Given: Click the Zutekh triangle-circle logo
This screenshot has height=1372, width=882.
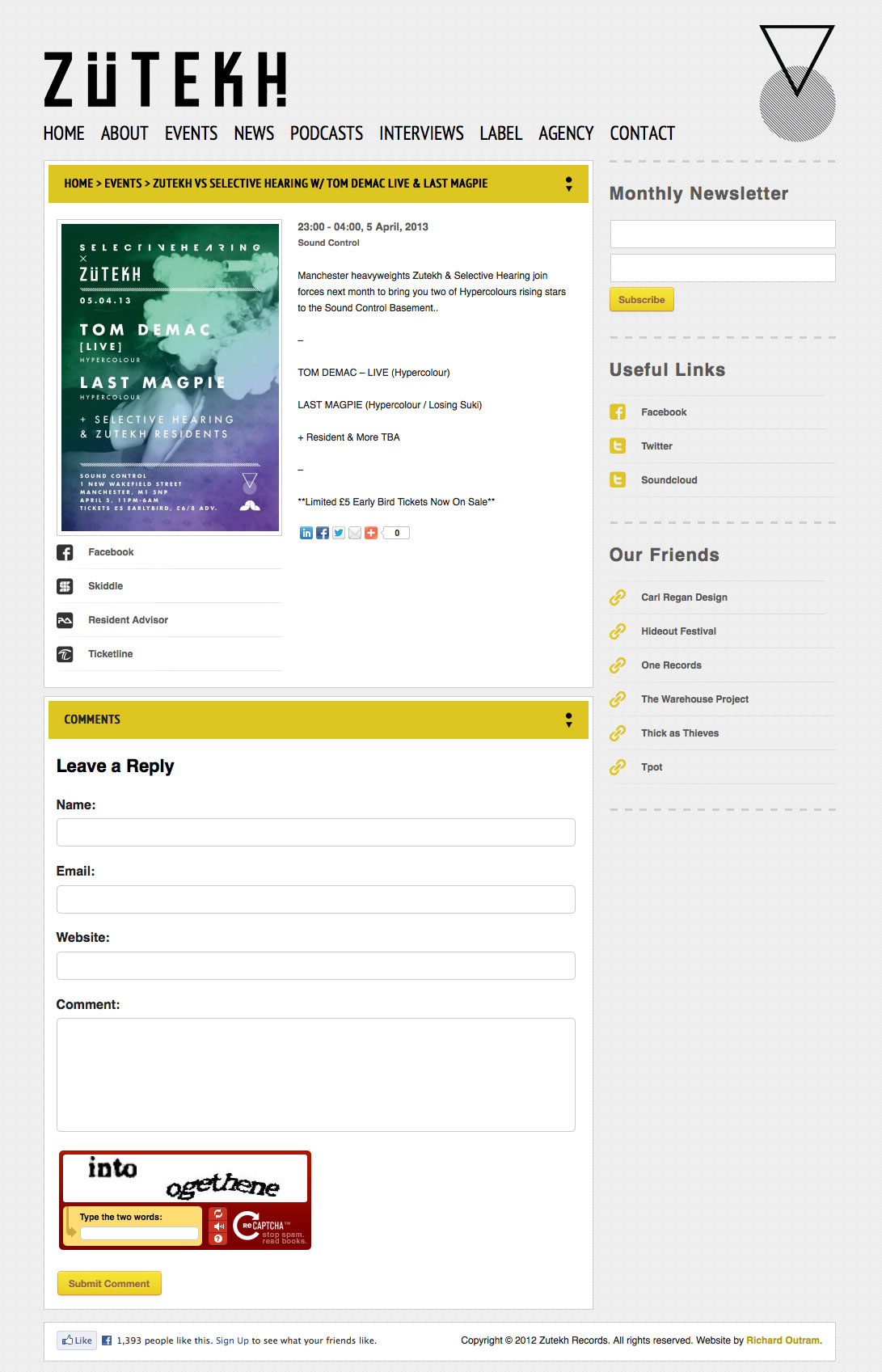Looking at the screenshot, I should pos(797,83).
